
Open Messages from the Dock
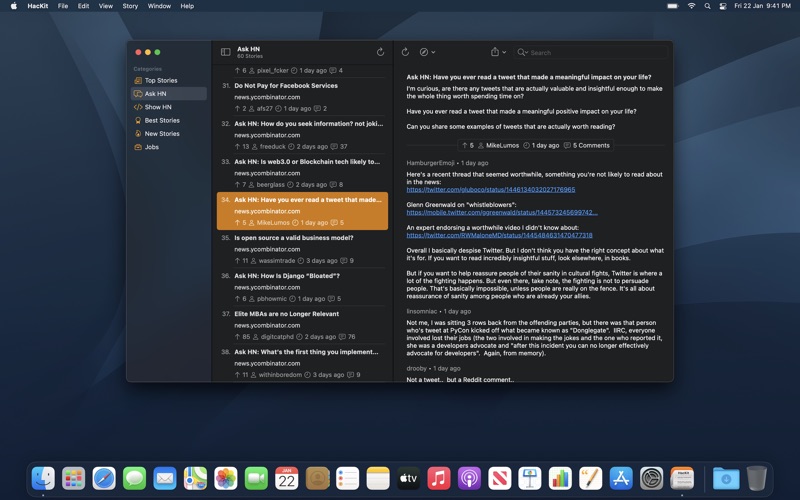(135, 479)
